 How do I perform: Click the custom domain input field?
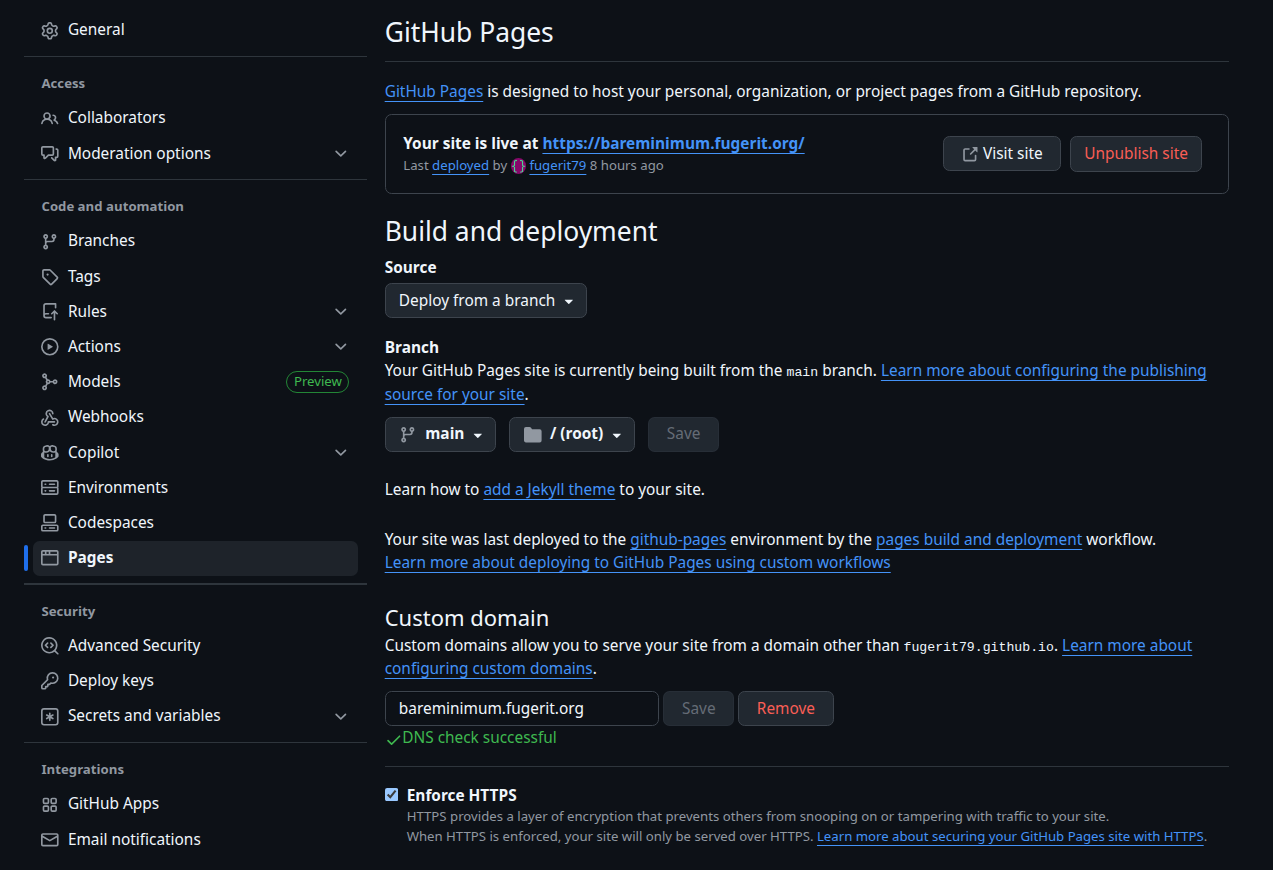[521, 708]
